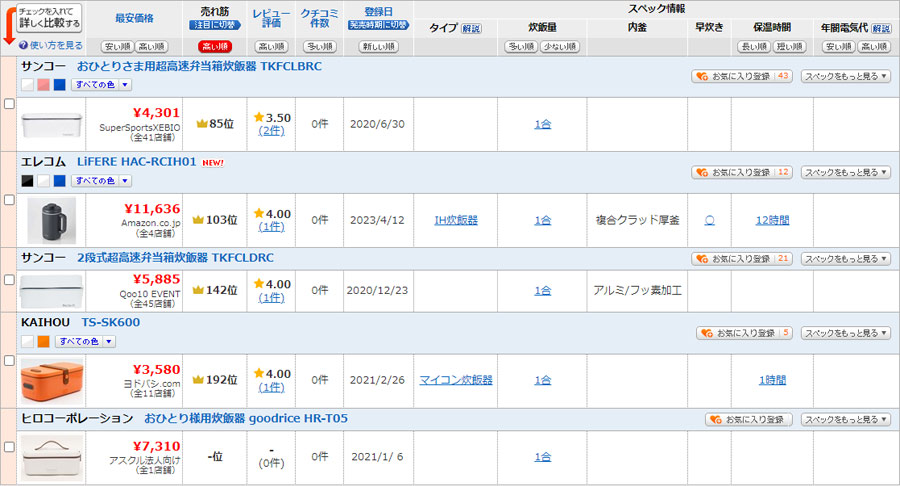Open TS-SK600 product link
Image resolution: width=900 pixels, height=486 pixels.
tap(111, 322)
